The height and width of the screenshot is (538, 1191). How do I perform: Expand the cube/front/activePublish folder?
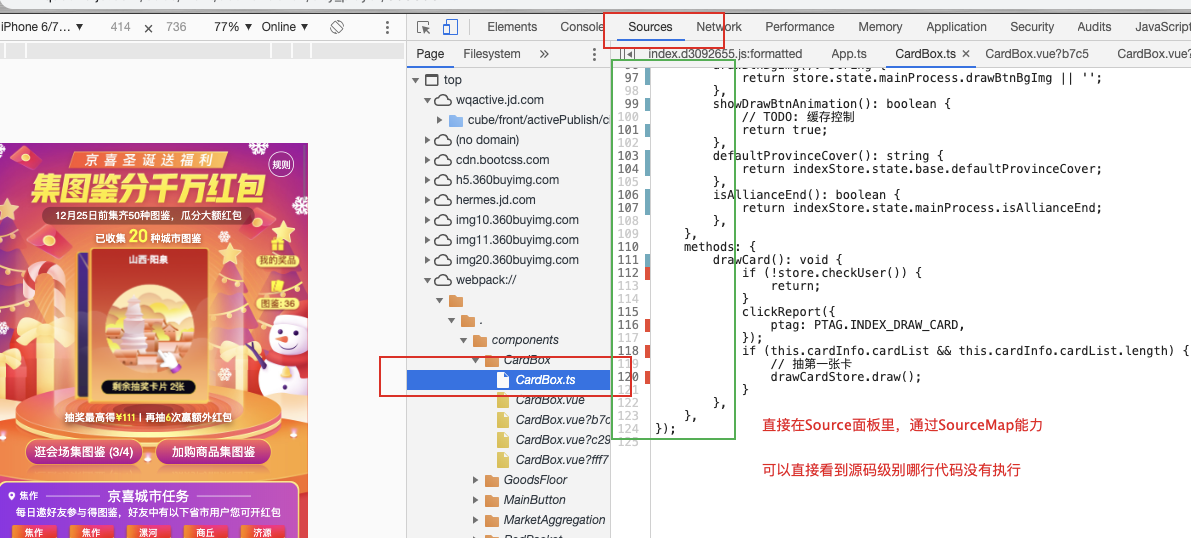pyautogui.click(x=440, y=120)
